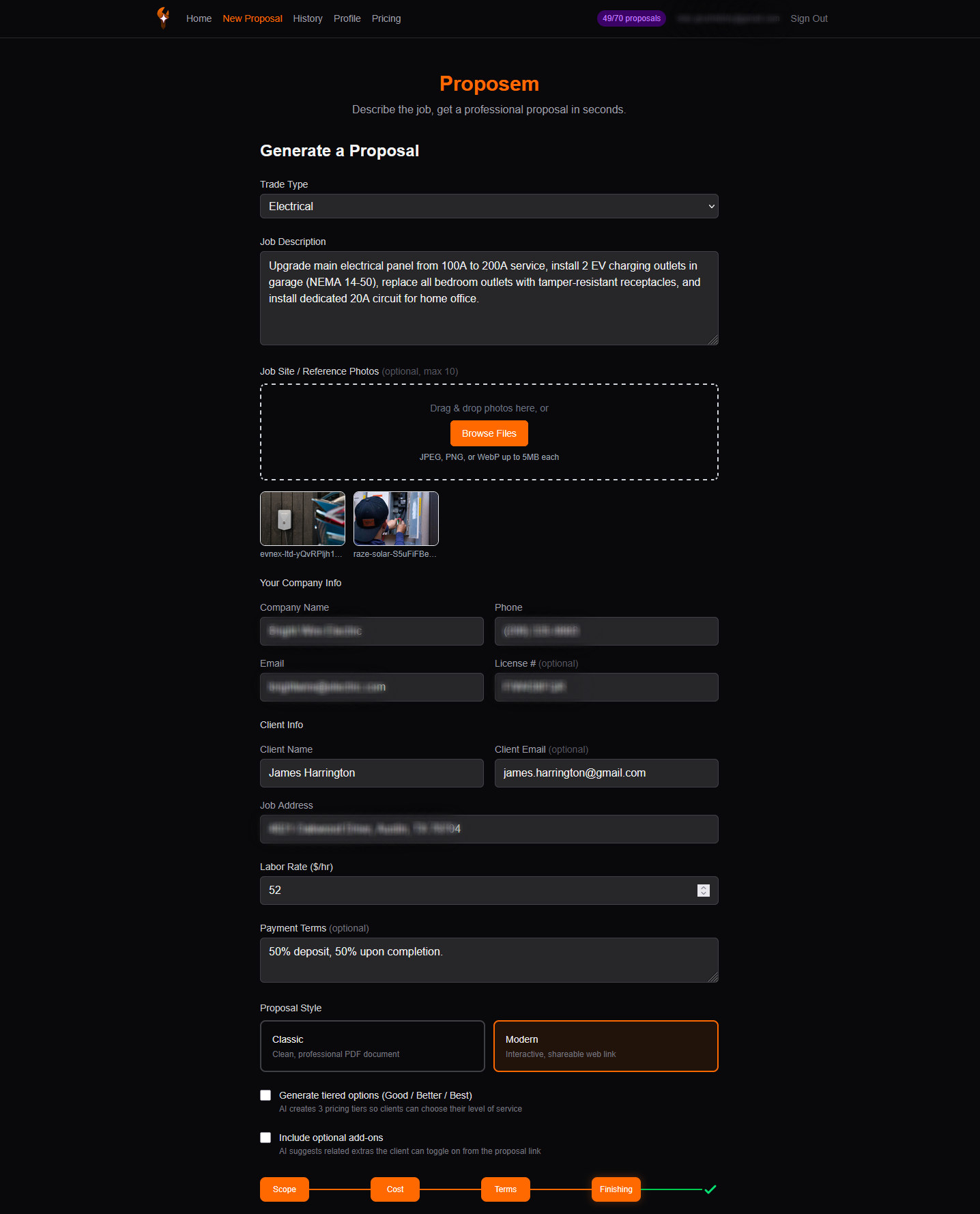Screen dimensions: 980x1214
Task: Click the Cost progress step
Action: 395,1189
